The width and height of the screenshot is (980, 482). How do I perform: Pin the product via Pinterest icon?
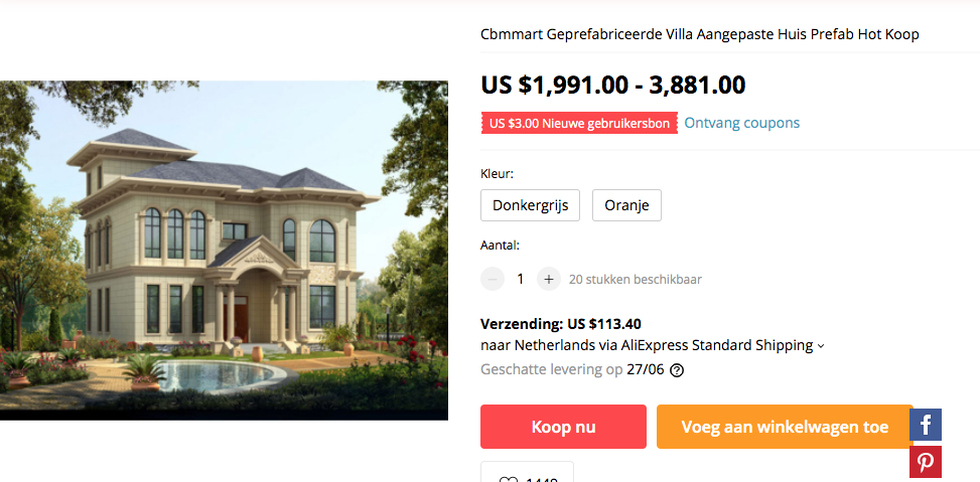pyautogui.click(x=925, y=463)
